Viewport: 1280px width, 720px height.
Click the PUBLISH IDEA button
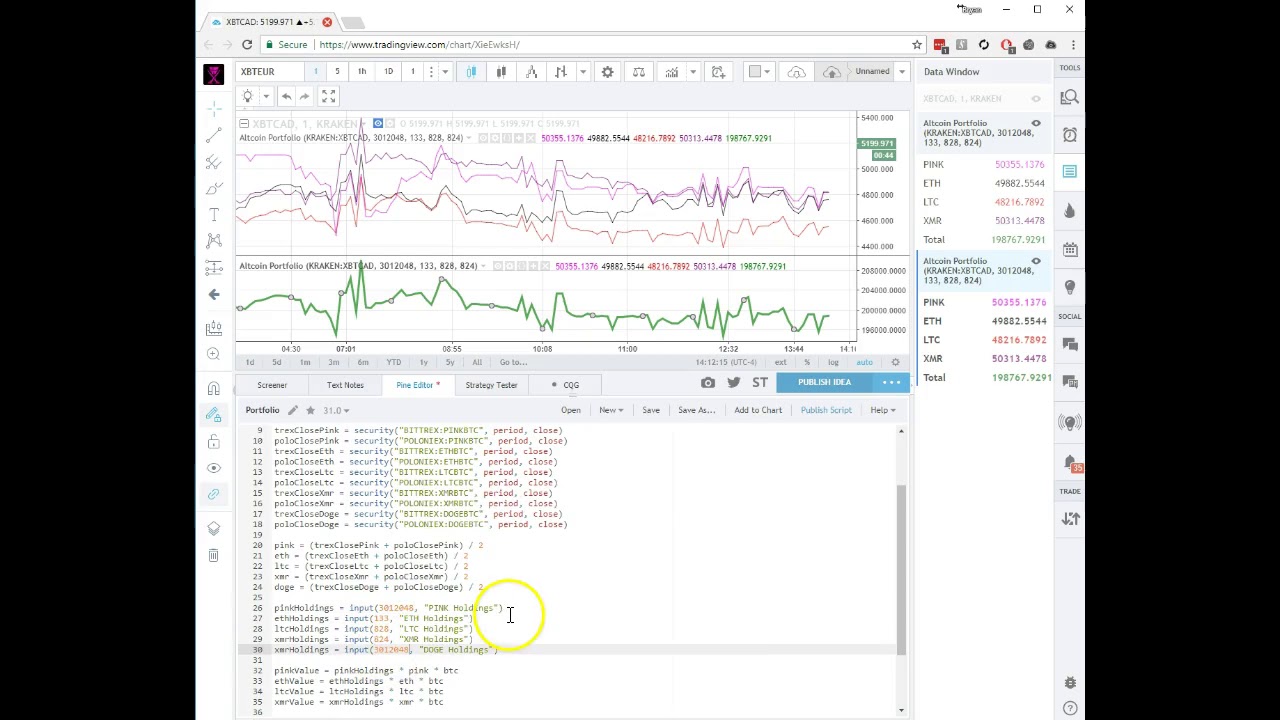[825, 383]
